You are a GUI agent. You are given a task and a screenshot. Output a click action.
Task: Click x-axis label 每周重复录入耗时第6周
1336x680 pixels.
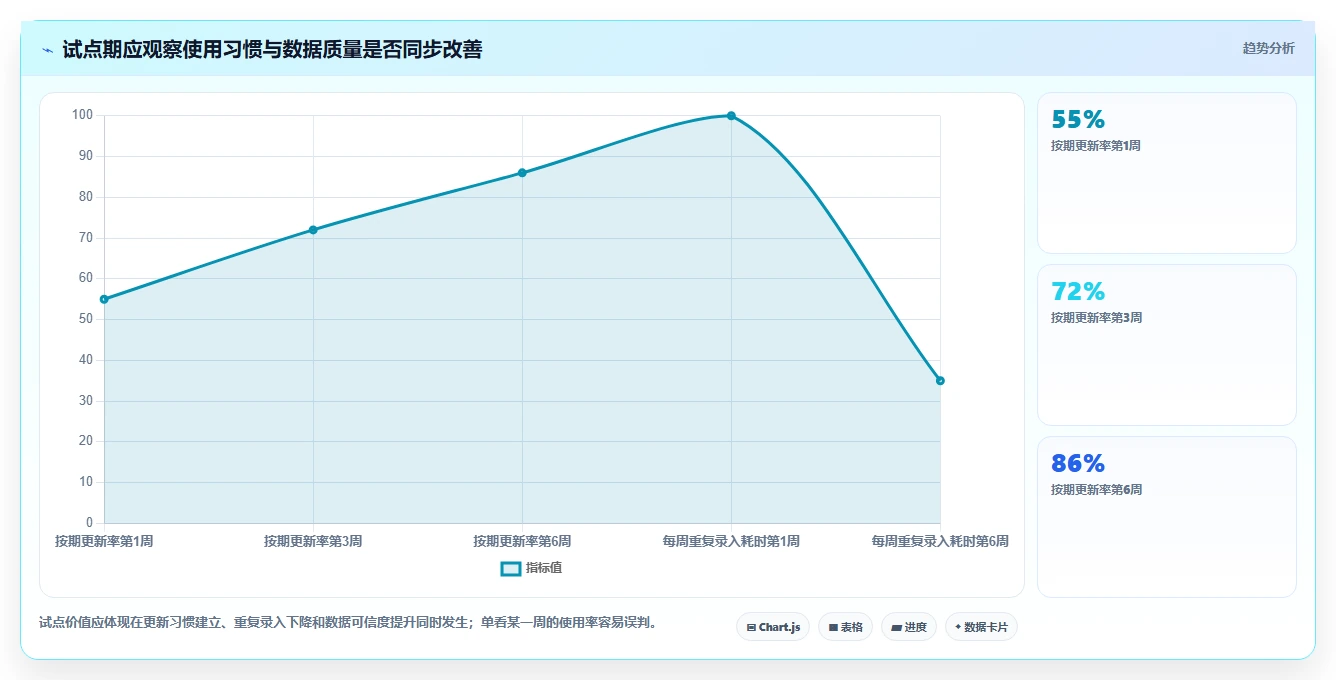click(940, 541)
